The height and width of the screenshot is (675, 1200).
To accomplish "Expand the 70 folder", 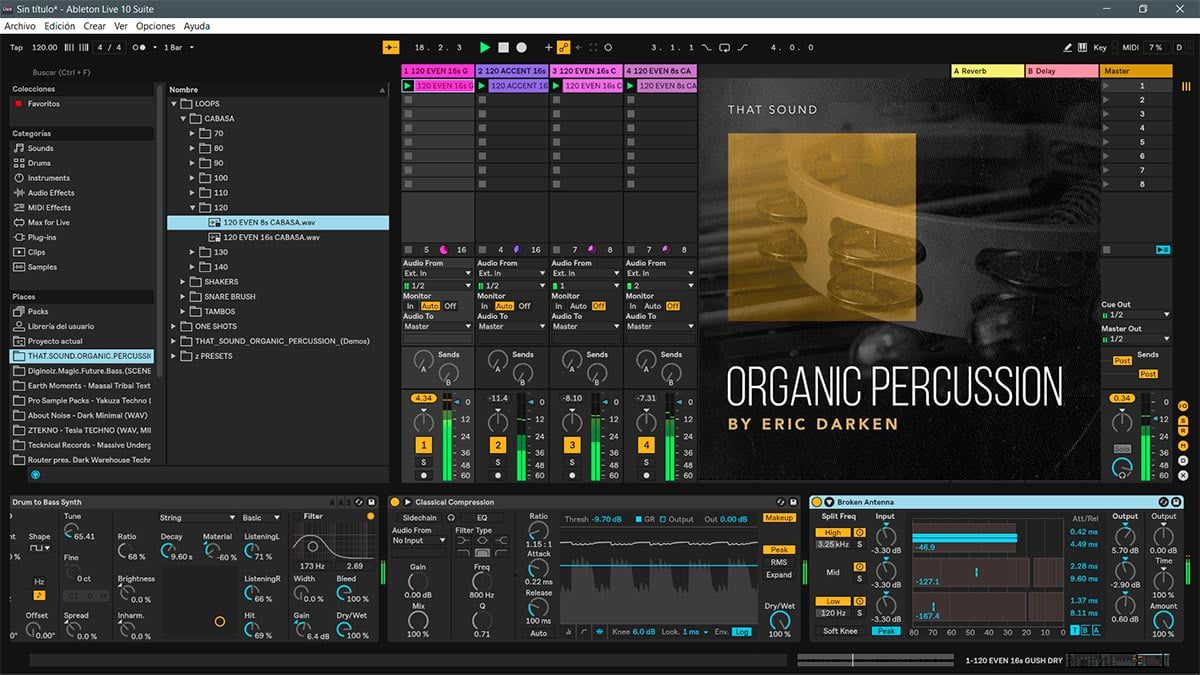I will click(x=194, y=133).
